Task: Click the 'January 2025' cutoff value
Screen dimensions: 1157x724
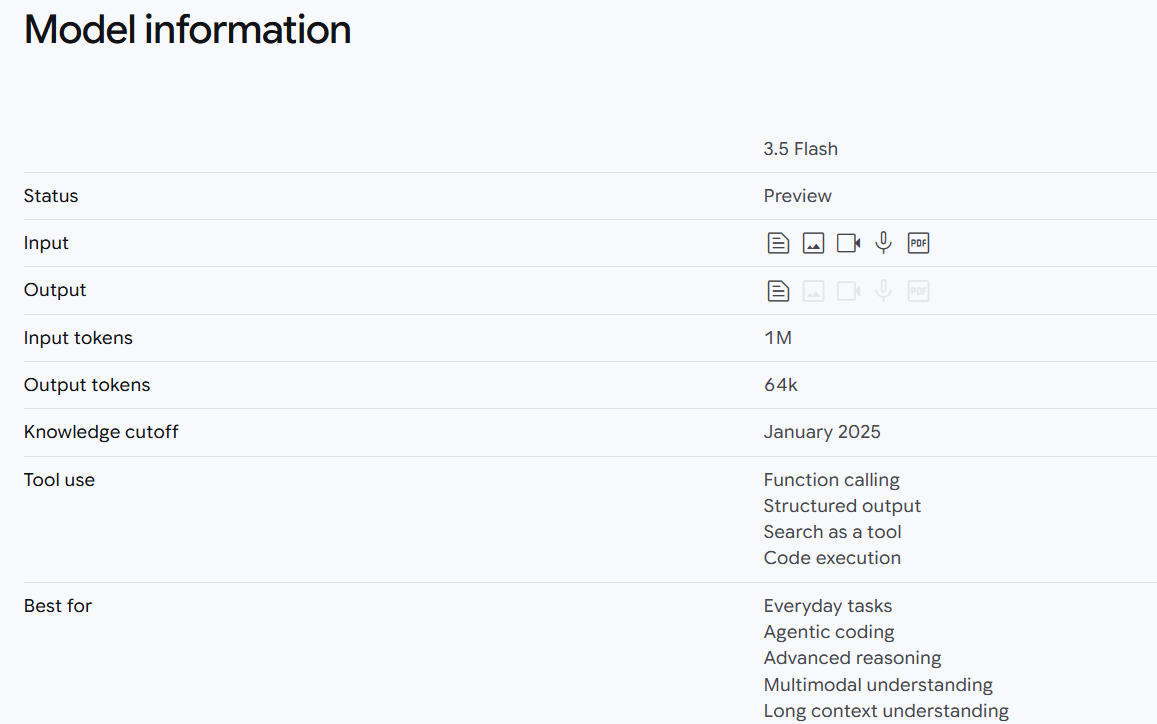Action: [x=822, y=432]
